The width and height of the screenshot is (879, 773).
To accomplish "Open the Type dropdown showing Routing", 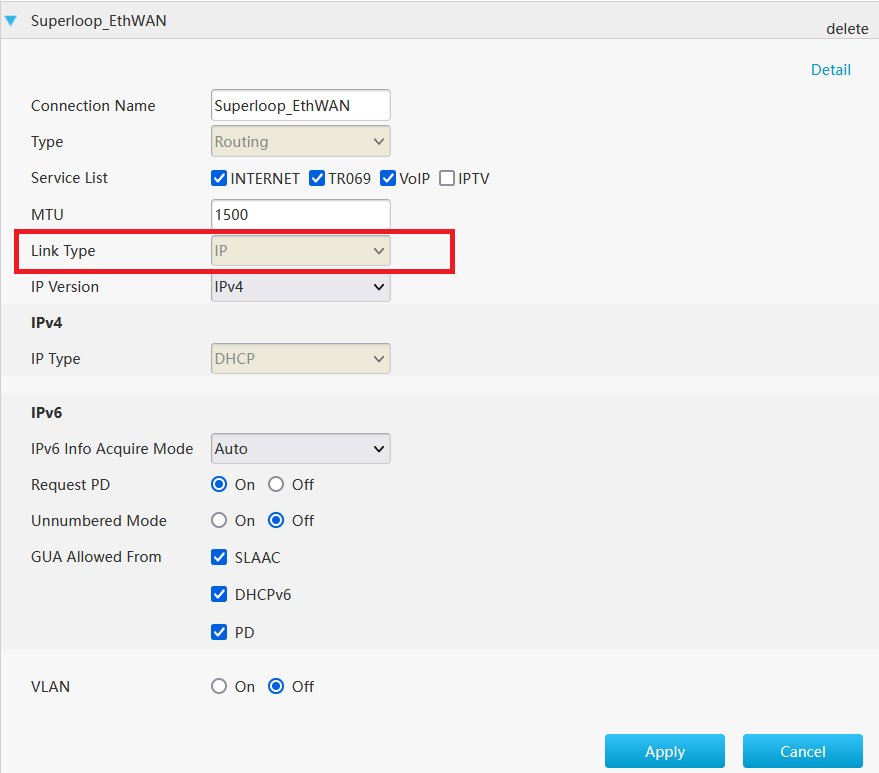I will tap(300, 141).
